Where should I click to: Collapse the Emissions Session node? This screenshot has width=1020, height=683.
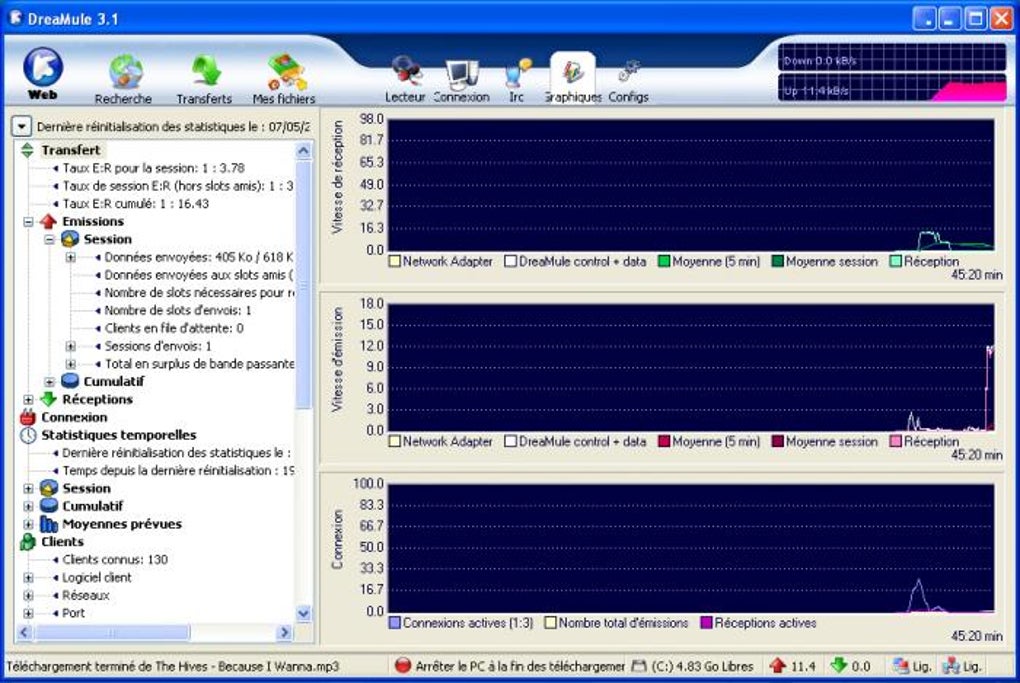pyautogui.click(x=49, y=239)
